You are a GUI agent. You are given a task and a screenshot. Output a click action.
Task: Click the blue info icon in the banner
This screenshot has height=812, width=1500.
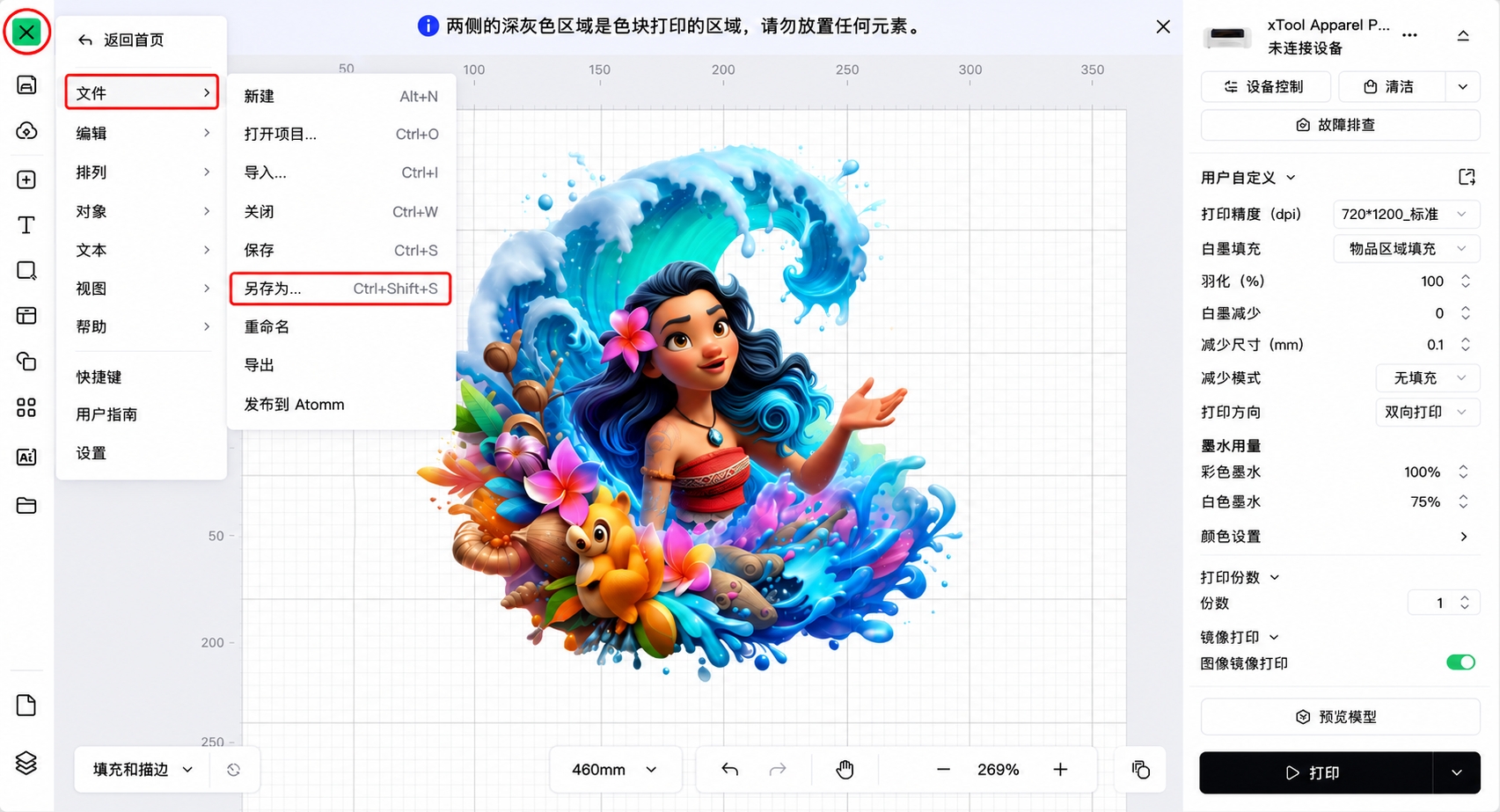coord(428,26)
